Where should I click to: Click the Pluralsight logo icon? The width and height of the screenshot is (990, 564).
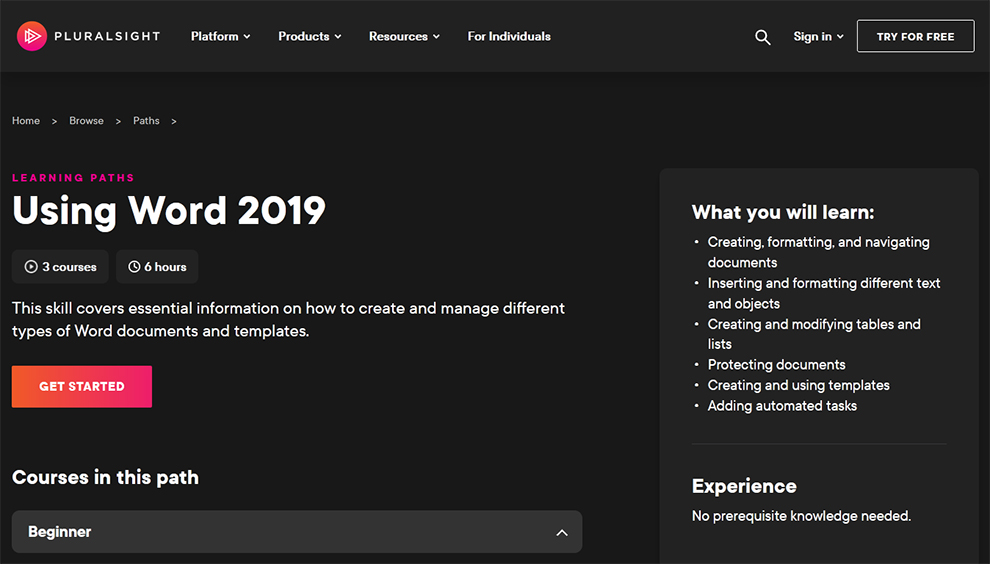point(32,36)
